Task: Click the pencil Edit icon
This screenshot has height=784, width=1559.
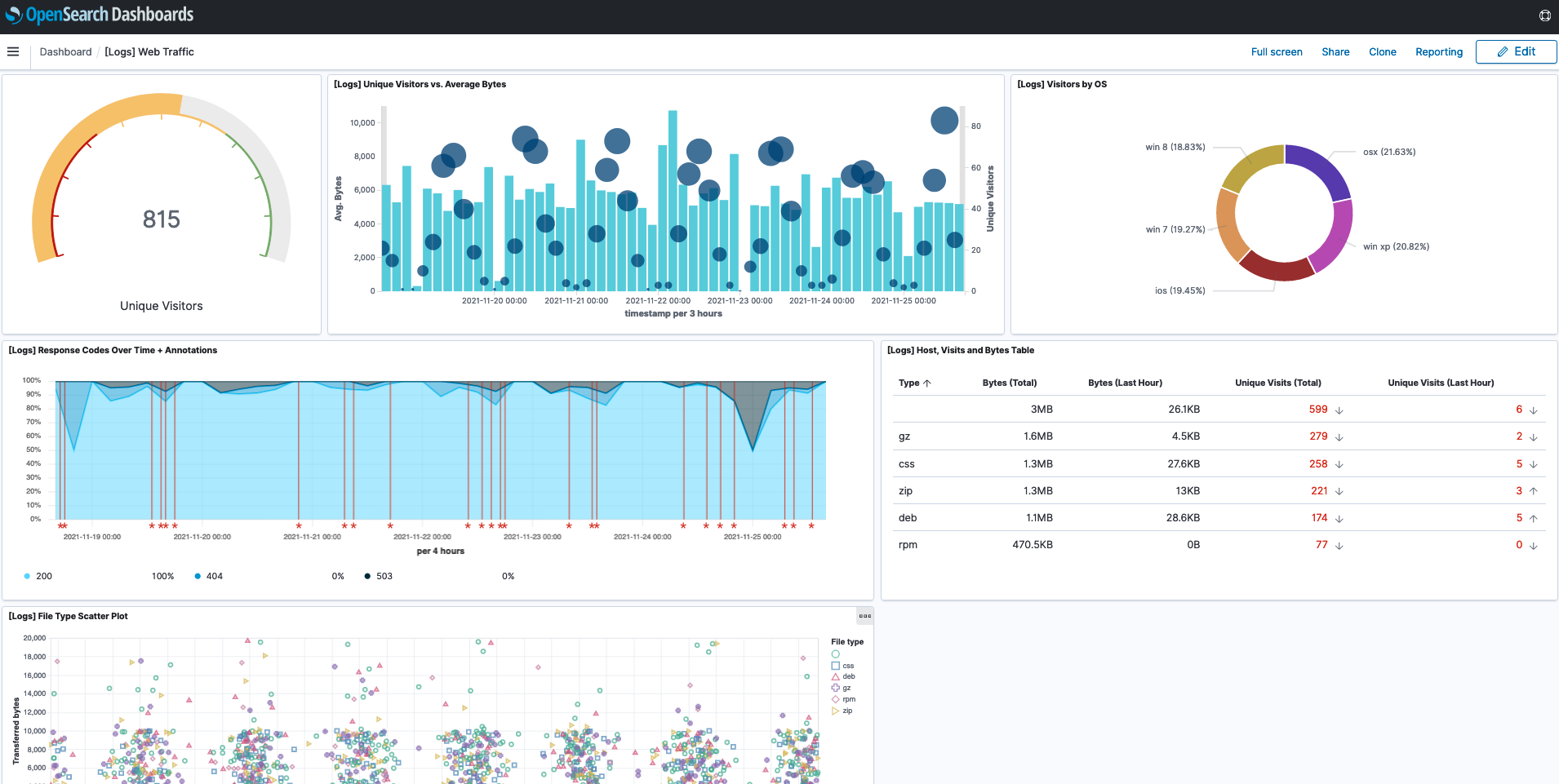Action: [x=1502, y=51]
